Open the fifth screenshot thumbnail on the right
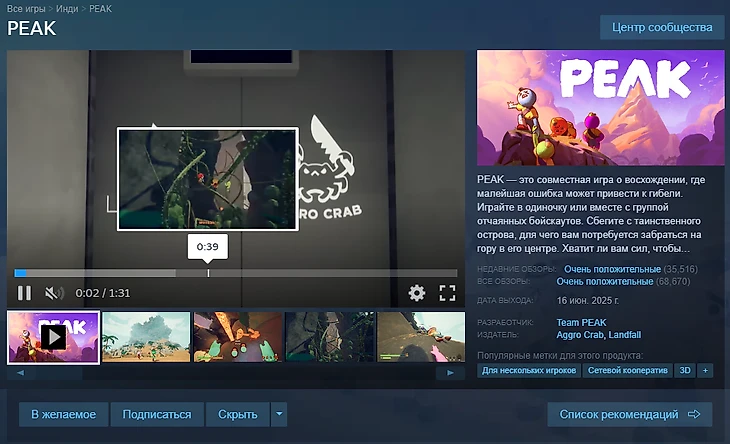Screen dimensions: 730x444 point(421,337)
